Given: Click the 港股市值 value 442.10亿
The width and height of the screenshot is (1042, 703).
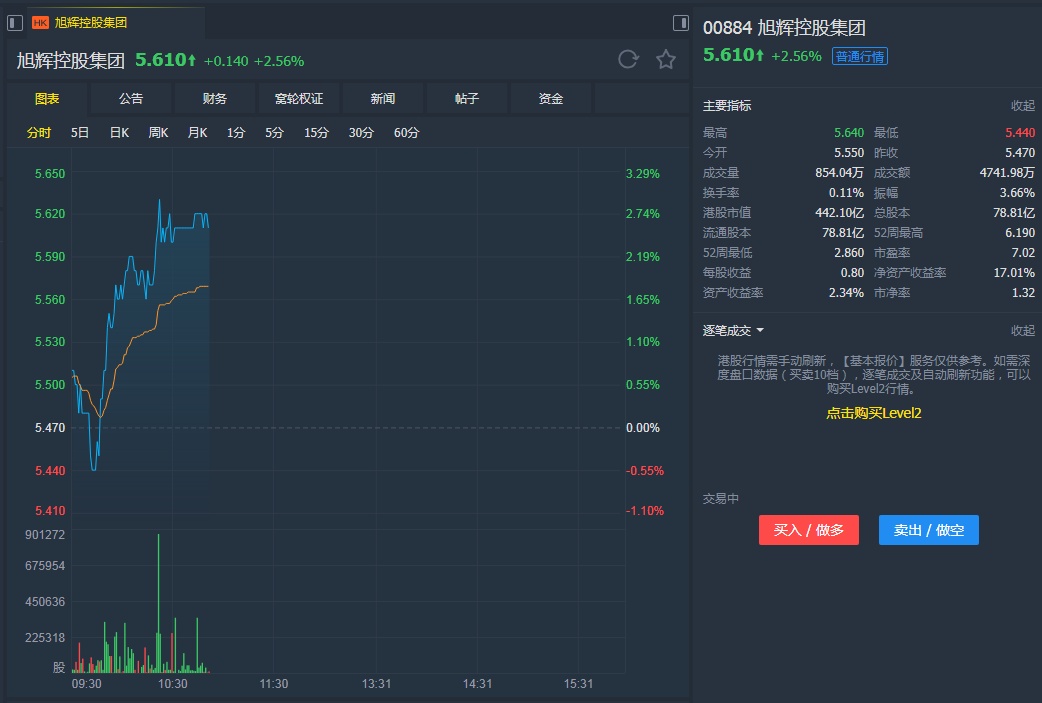Looking at the screenshot, I should click(x=839, y=213).
